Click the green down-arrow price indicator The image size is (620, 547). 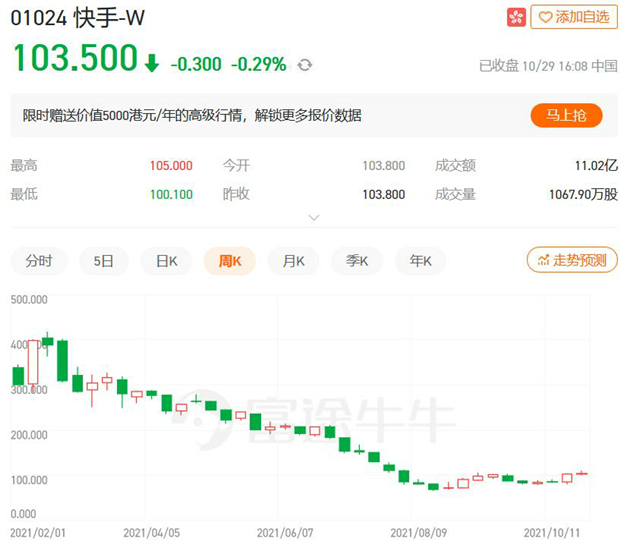152,63
